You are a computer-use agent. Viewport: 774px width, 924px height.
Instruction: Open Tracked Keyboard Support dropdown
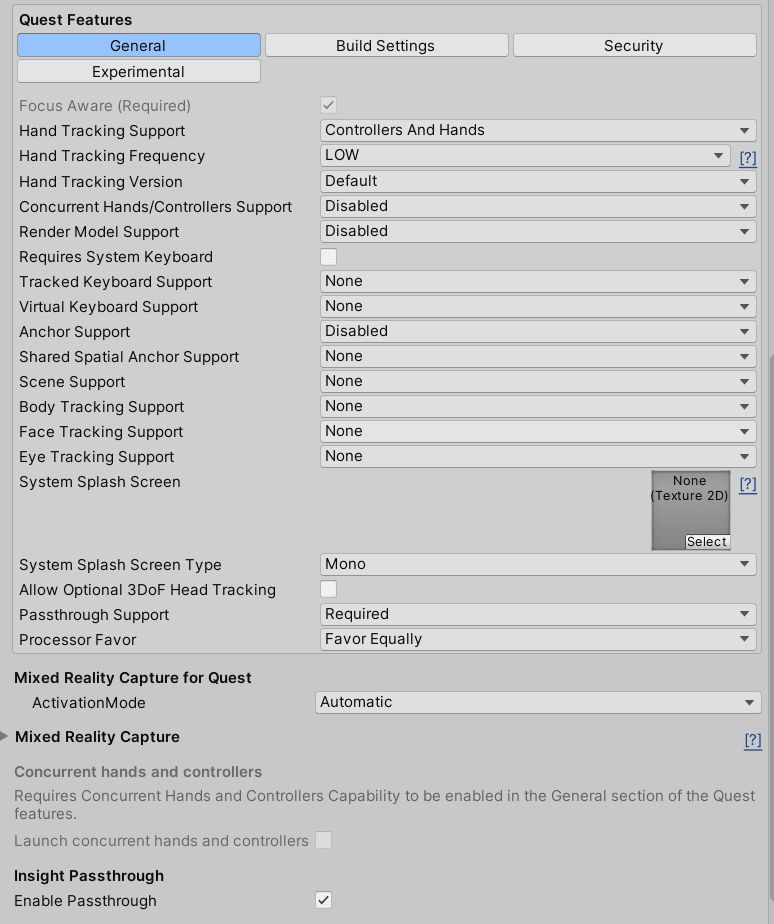tap(538, 281)
